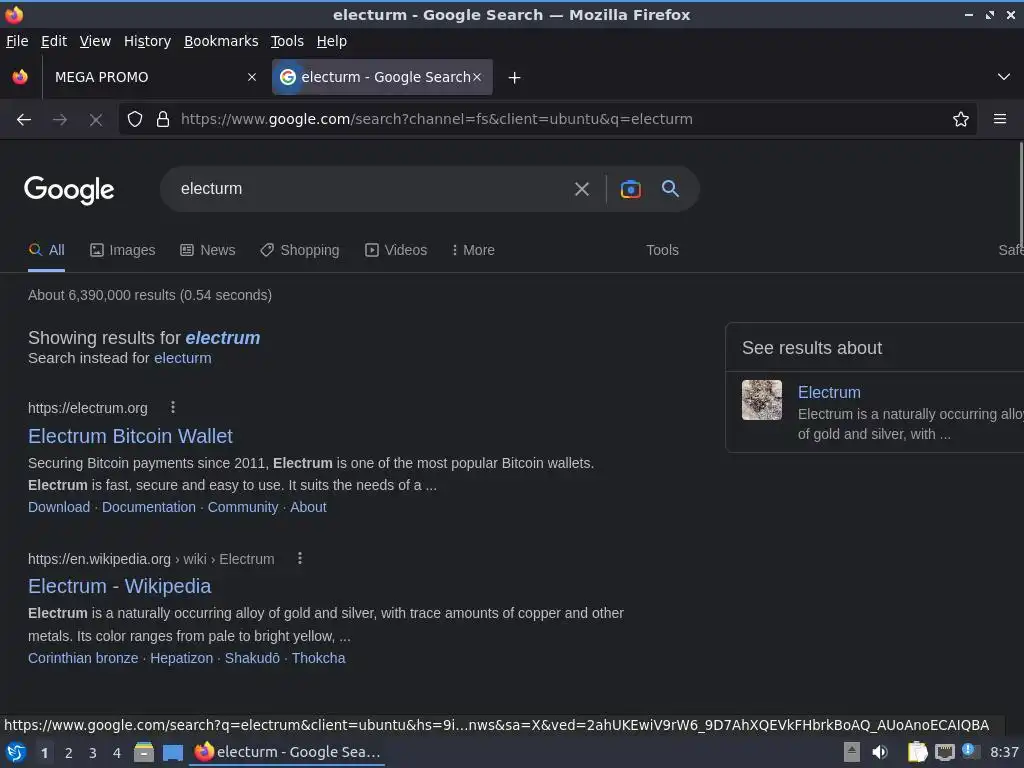Stop loading the page with X button
The image size is (1024, 768).
(96, 120)
